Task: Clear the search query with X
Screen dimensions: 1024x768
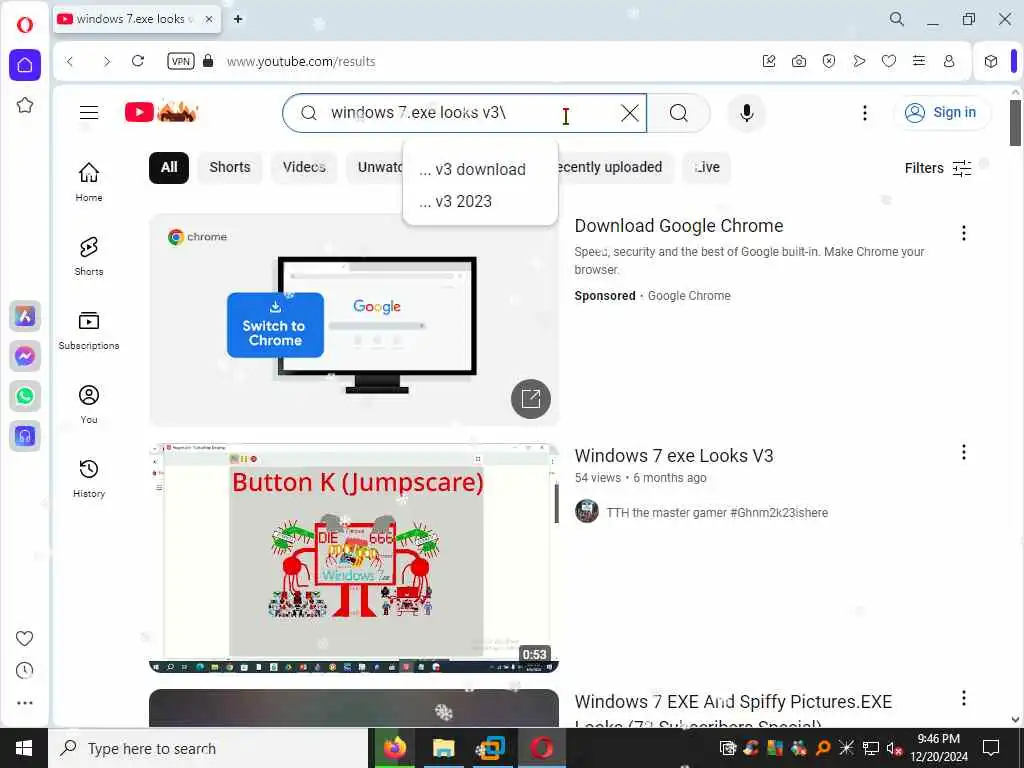Action: click(x=630, y=113)
